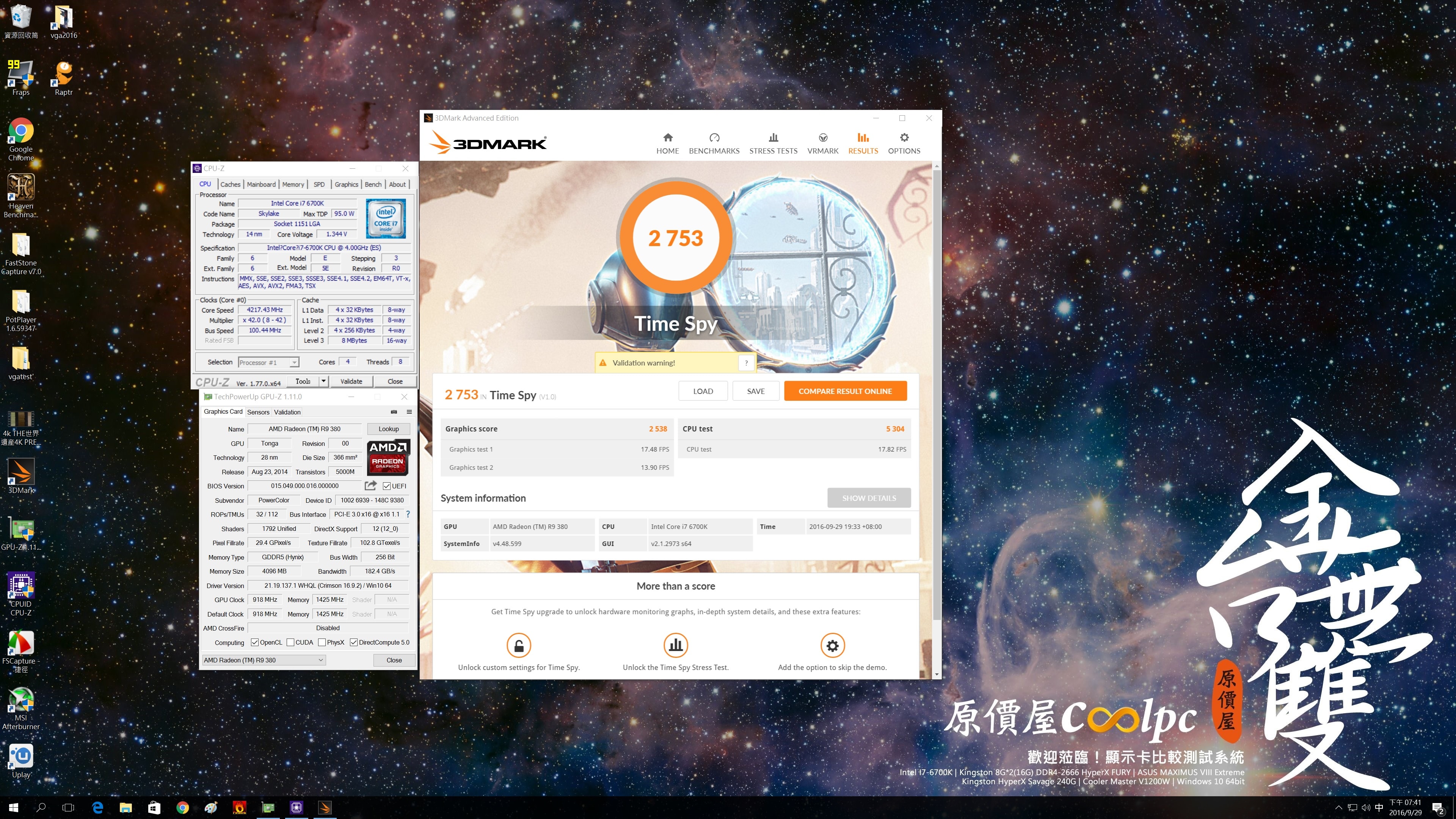This screenshot has width=1456, height=819.
Task: Open the Windows Start menu
Action: 14,808
